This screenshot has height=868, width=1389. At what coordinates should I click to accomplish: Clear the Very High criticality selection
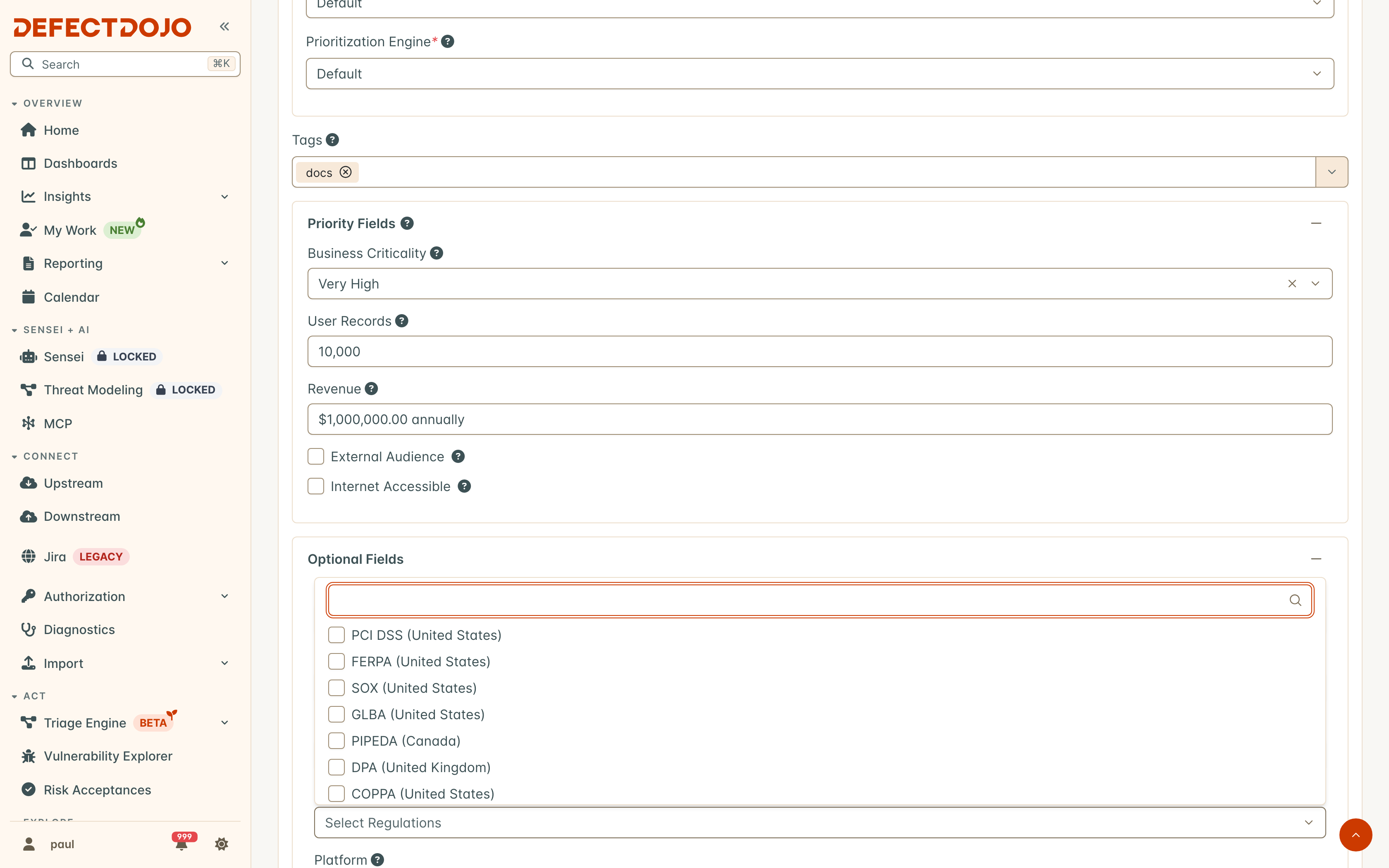(1292, 284)
